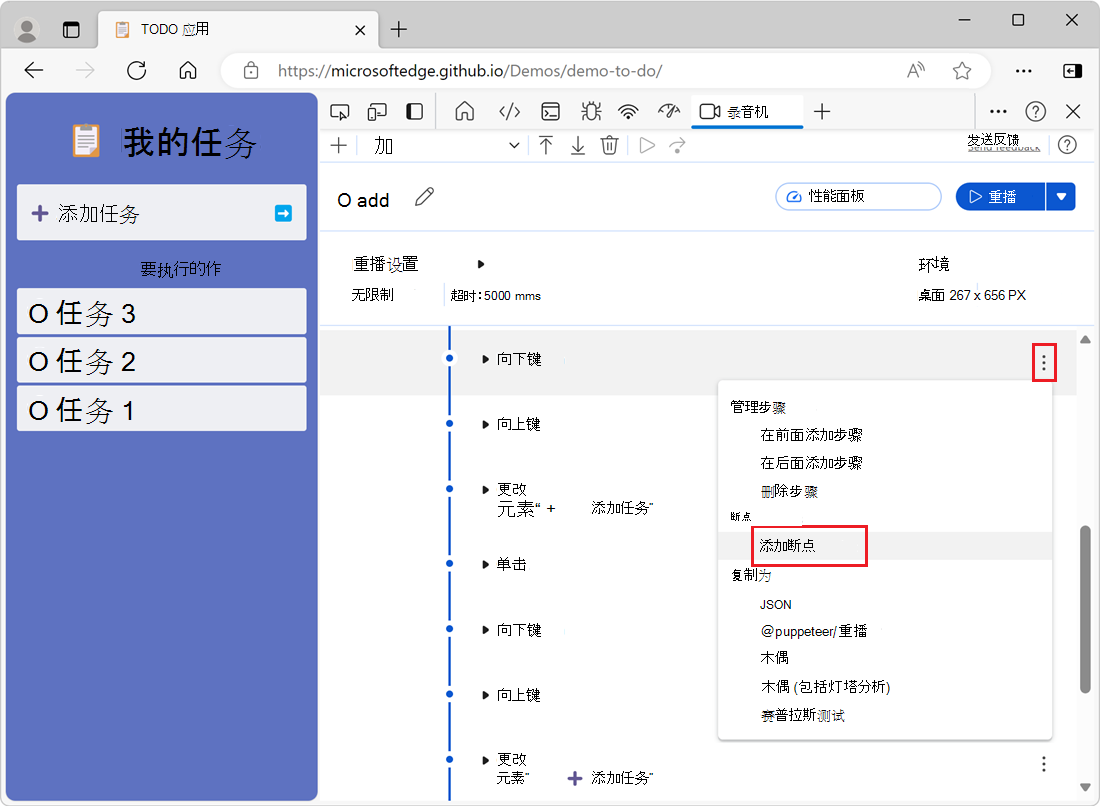Submit task with blue arrow button
Image resolution: width=1100 pixels, height=806 pixels.
point(283,213)
